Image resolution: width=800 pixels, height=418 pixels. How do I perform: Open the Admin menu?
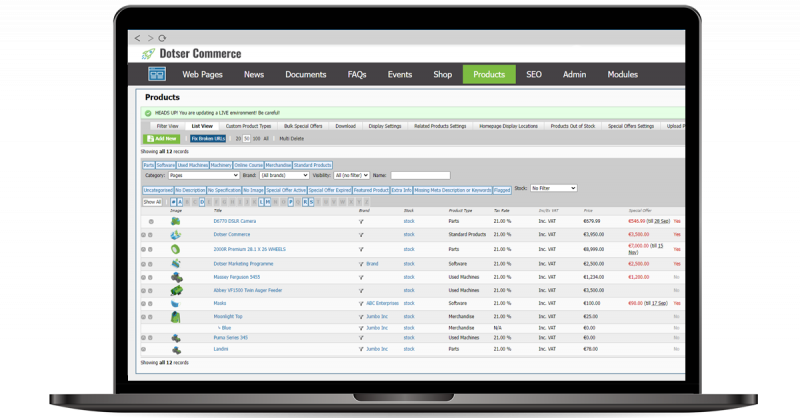pos(574,75)
